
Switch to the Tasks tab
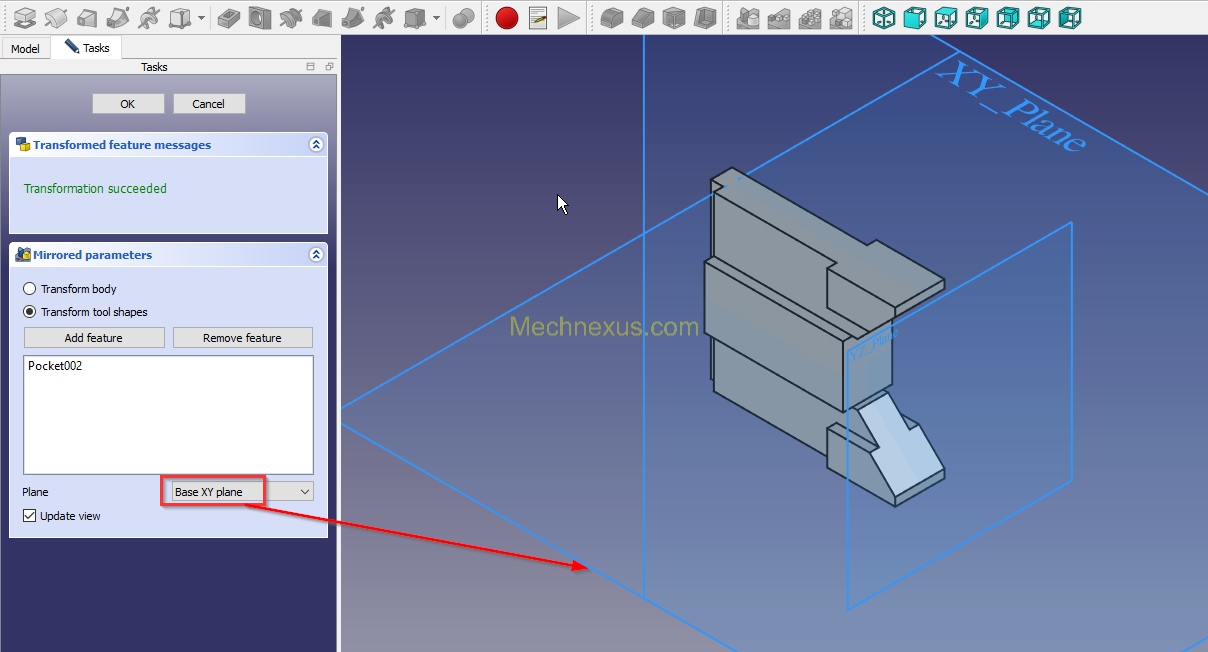pos(87,47)
